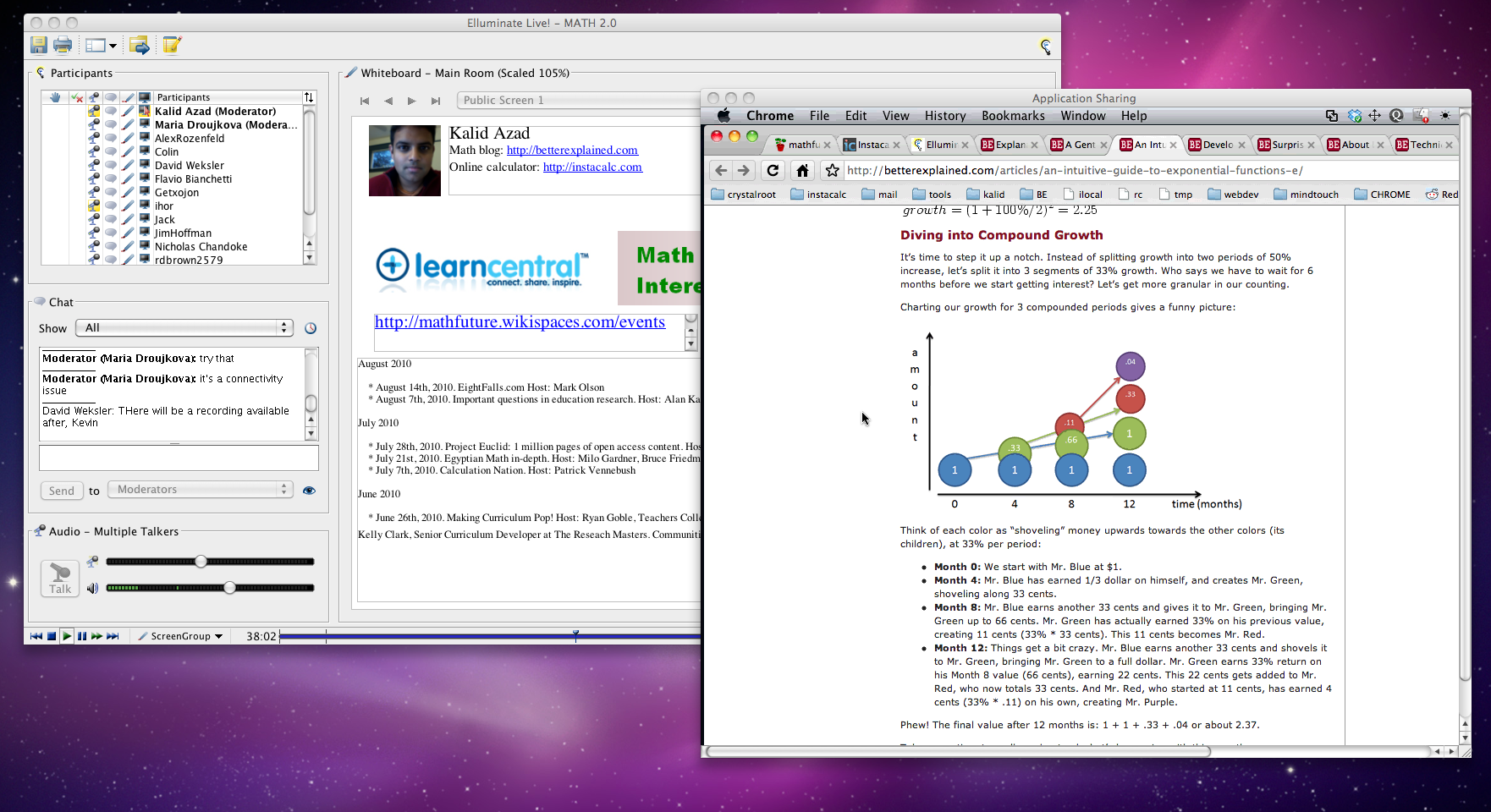Toggle microphone permission for Kalid Azad
The image size is (1491, 812).
tap(94, 112)
